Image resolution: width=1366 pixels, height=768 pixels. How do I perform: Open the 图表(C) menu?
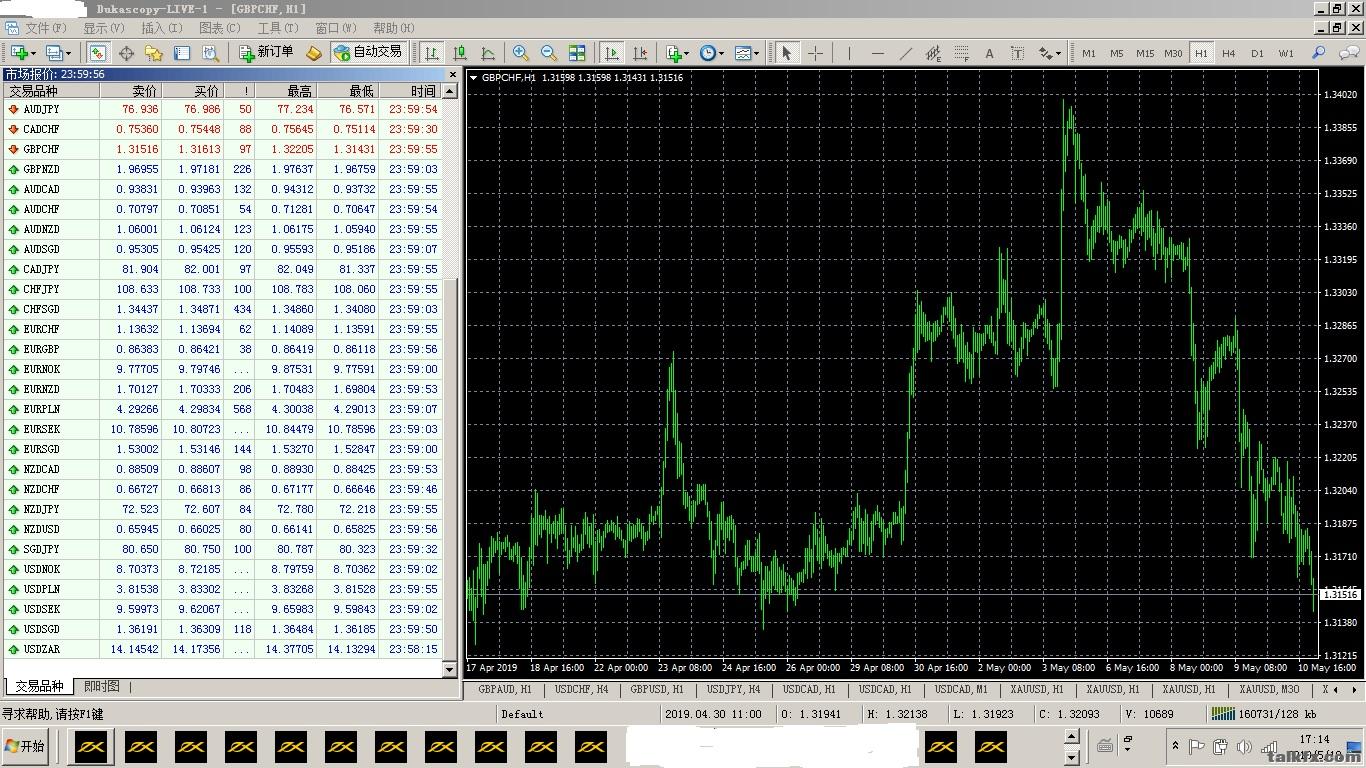pyautogui.click(x=219, y=28)
